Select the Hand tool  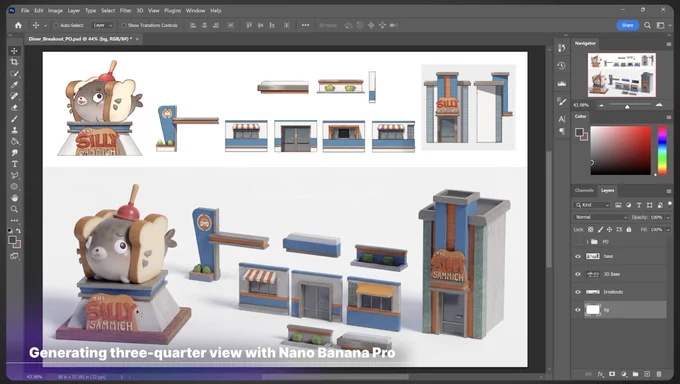[x=14, y=198]
